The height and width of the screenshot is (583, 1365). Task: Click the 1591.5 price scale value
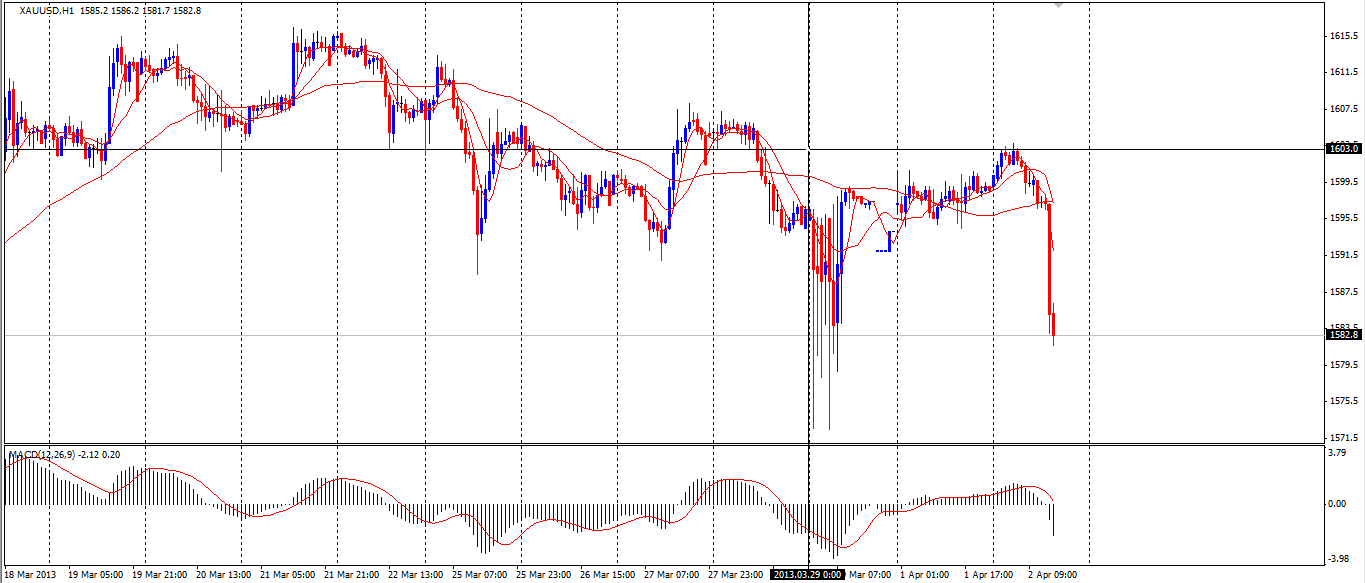click(1344, 255)
